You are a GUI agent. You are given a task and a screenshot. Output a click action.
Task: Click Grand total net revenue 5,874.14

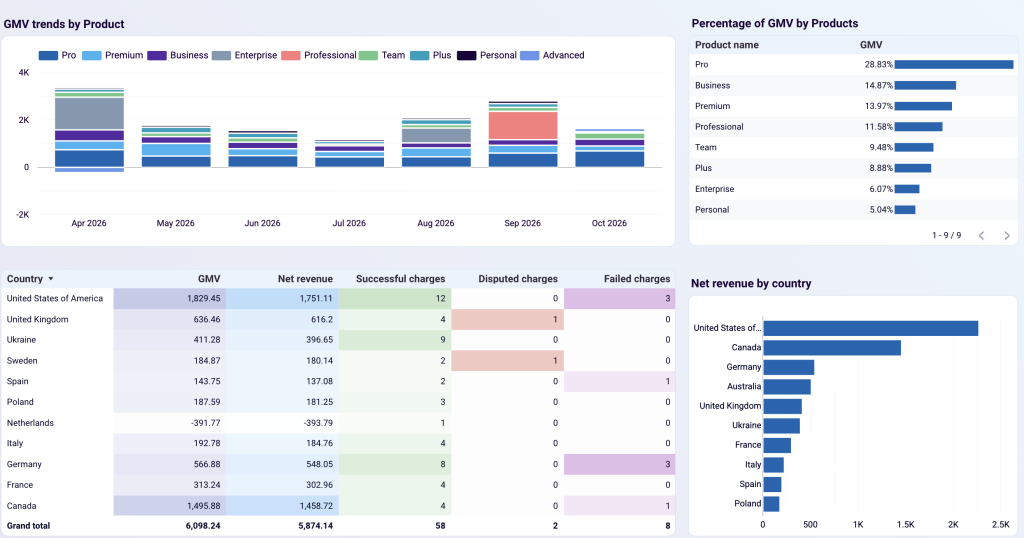point(315,526)
